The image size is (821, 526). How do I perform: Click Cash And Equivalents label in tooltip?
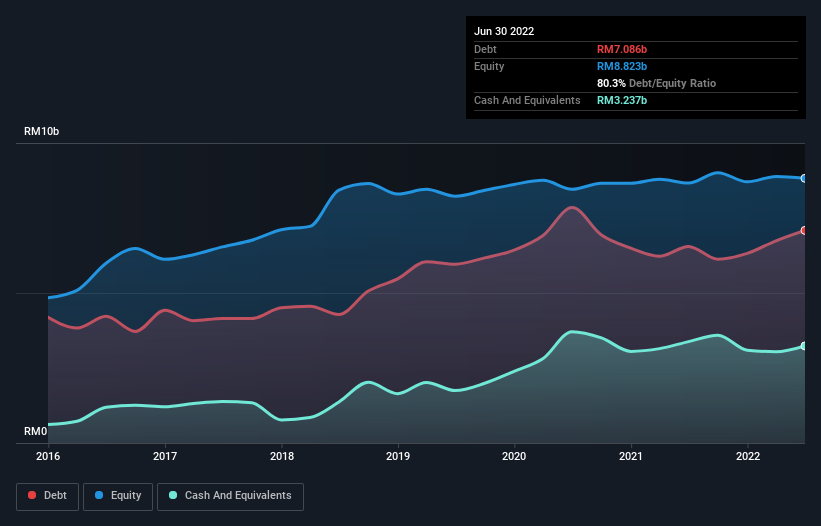(527, 100)
